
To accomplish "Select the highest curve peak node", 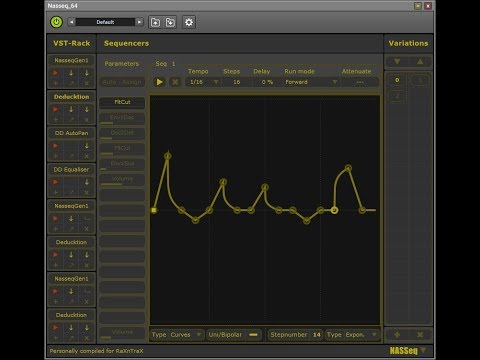I will 168,155.
